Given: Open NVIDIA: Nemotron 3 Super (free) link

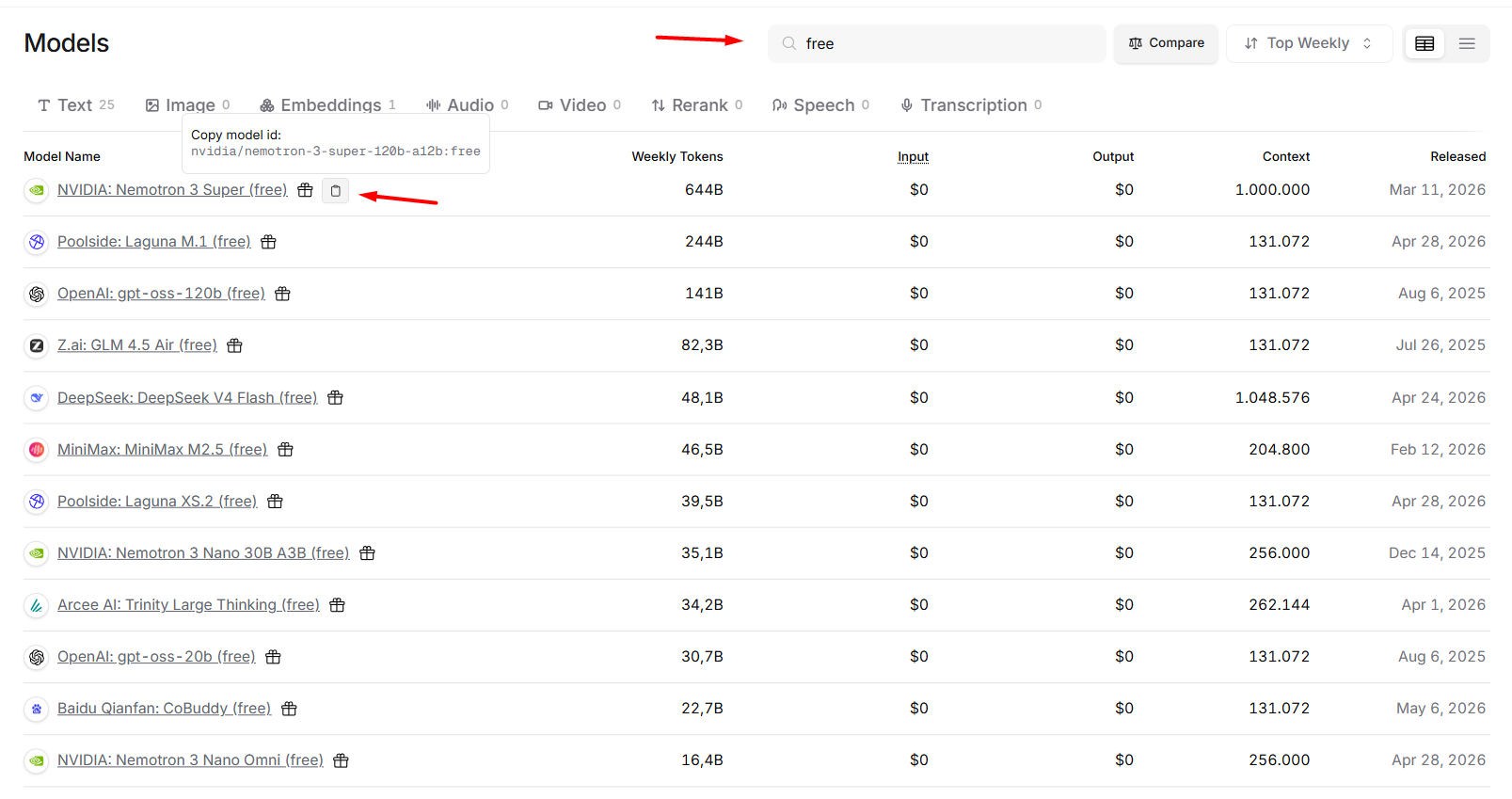Looking at the screenshot, I should 172,190.
